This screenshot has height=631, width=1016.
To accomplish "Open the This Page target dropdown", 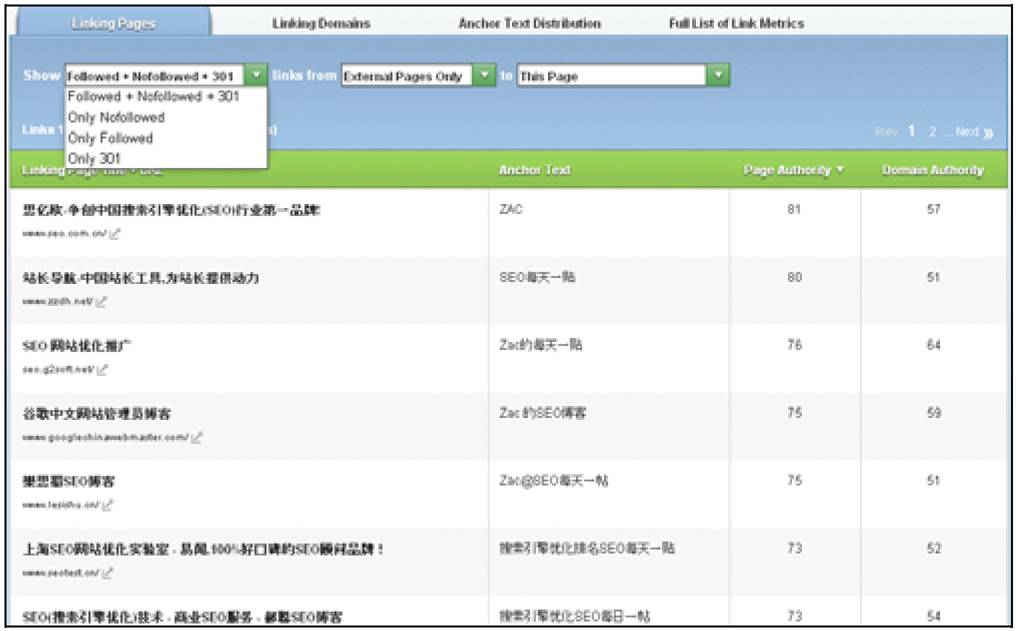I will 718,75.
